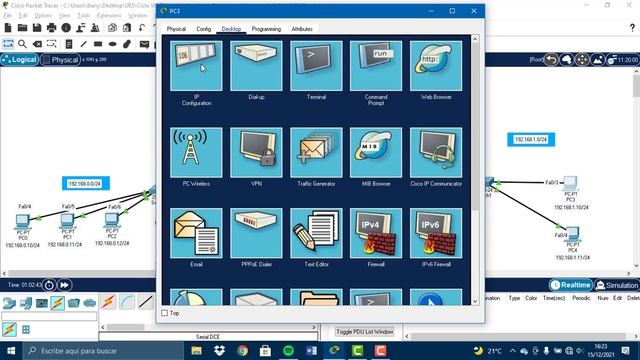Select the Place Note tool
This screenshot has width=640, height=360.
[x=69, y=44]
